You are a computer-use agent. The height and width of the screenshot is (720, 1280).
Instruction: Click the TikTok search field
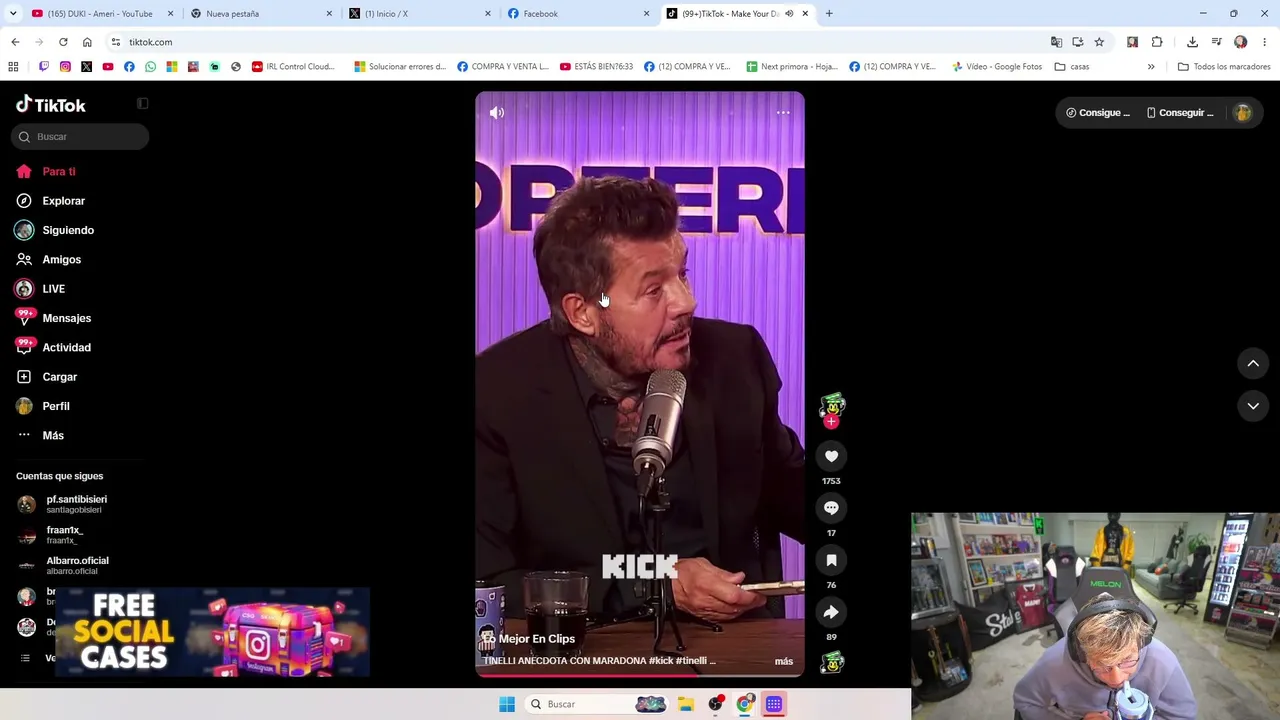(x=80, y=137)
